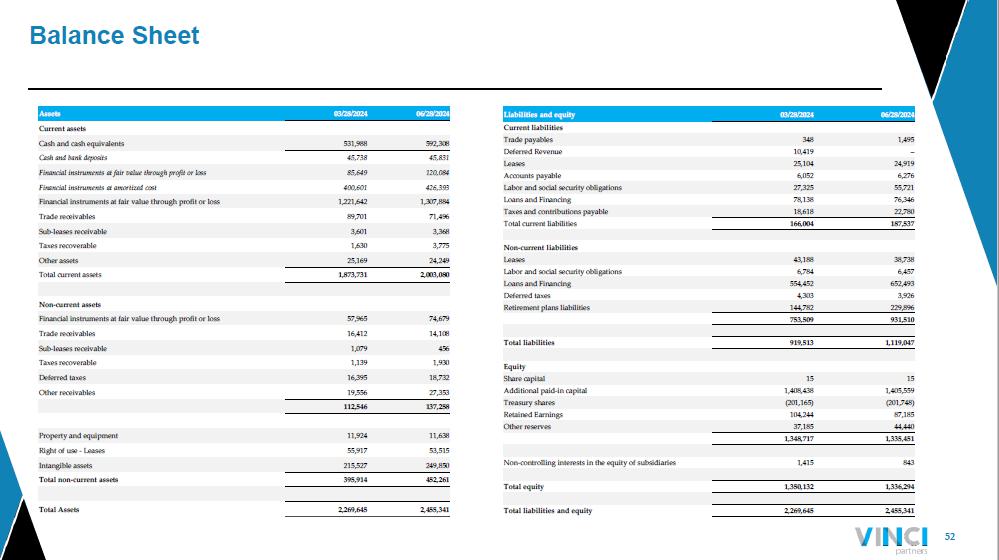The width and height of the screenshot is (999, 560).
Task: Click the VINCI partners logo
Action: click(x=891, y=540)
